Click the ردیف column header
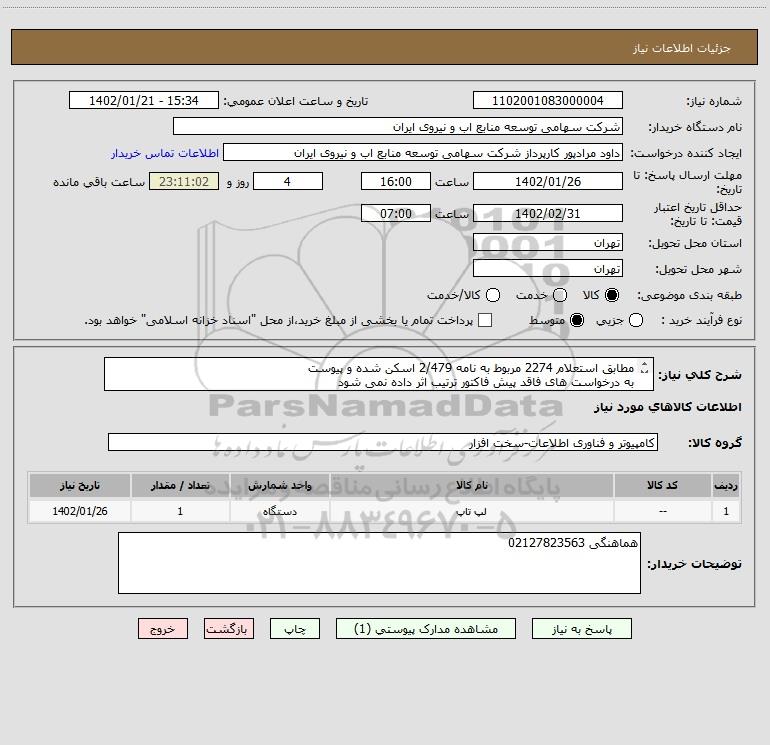770x745 pixels. 726,485
